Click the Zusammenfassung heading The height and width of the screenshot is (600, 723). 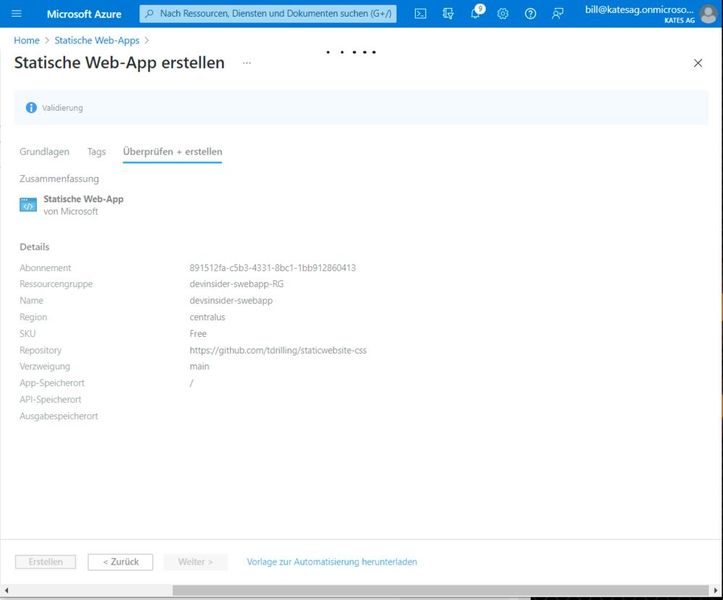[x=59, y=179]
